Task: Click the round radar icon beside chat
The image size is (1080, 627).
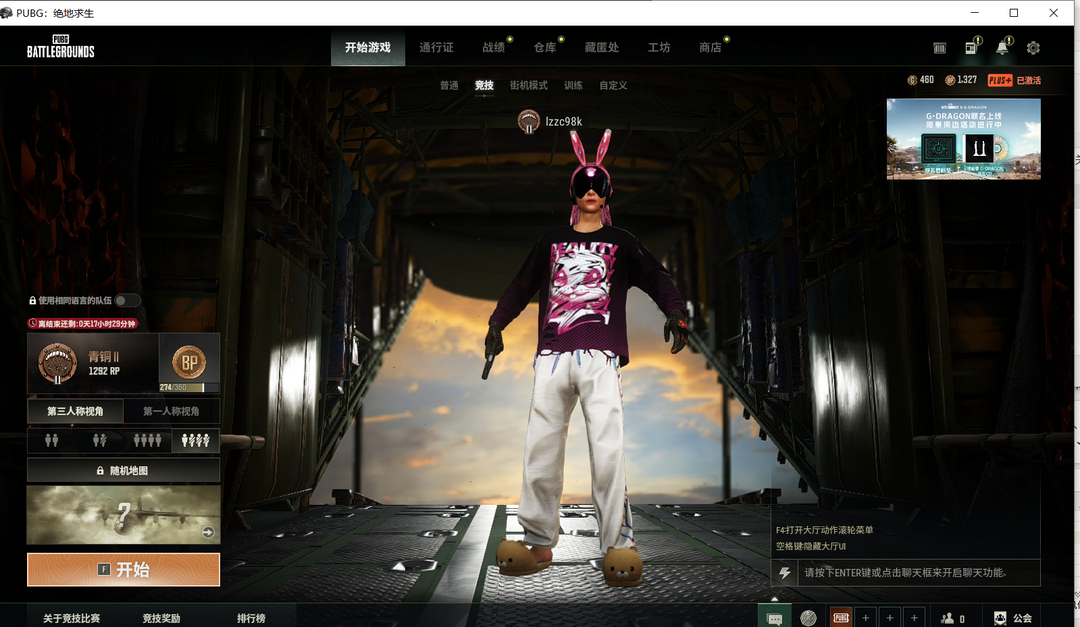Action: pos(808,618)
